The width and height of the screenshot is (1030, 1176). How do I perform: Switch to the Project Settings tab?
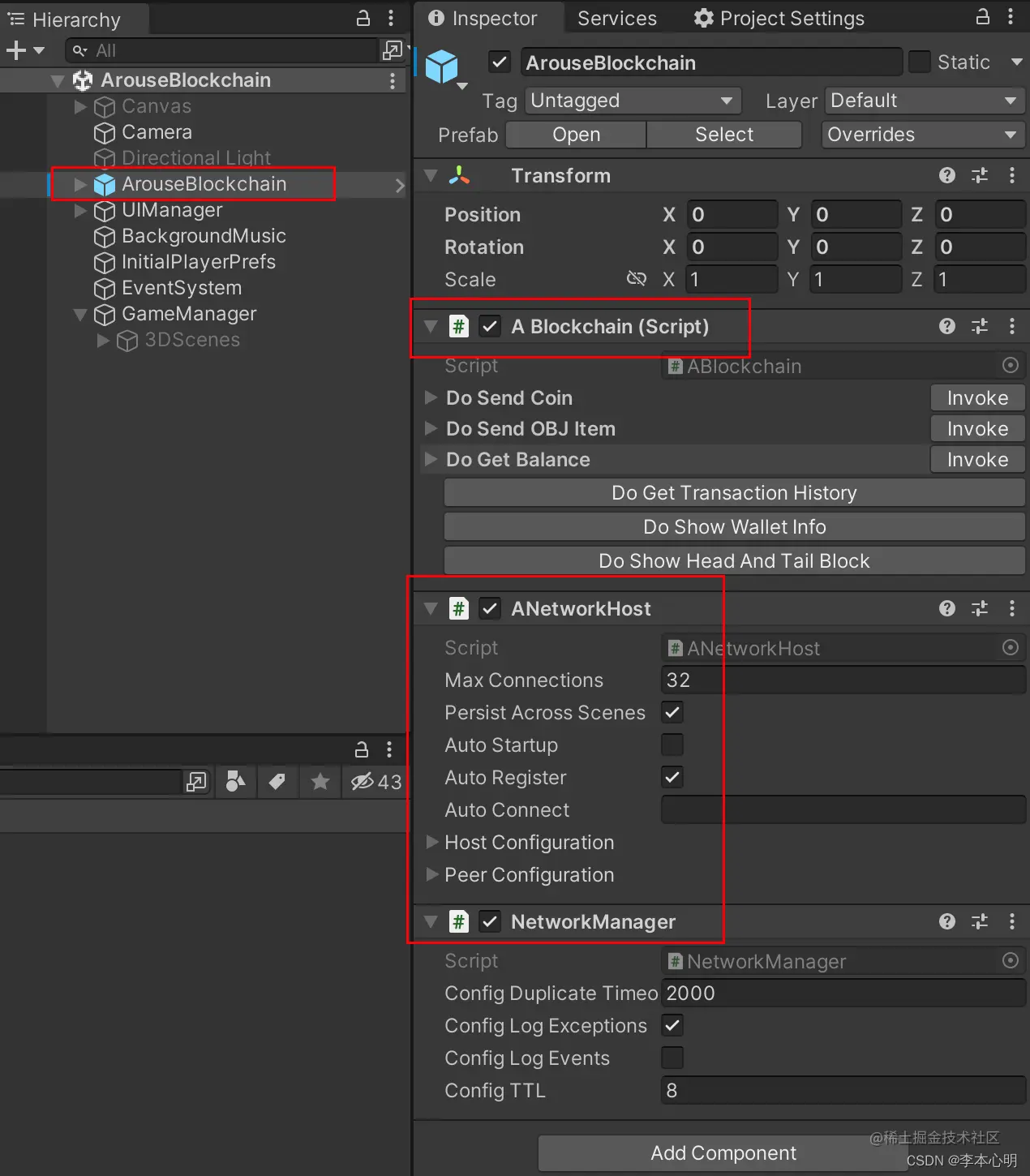pos(779,18)
